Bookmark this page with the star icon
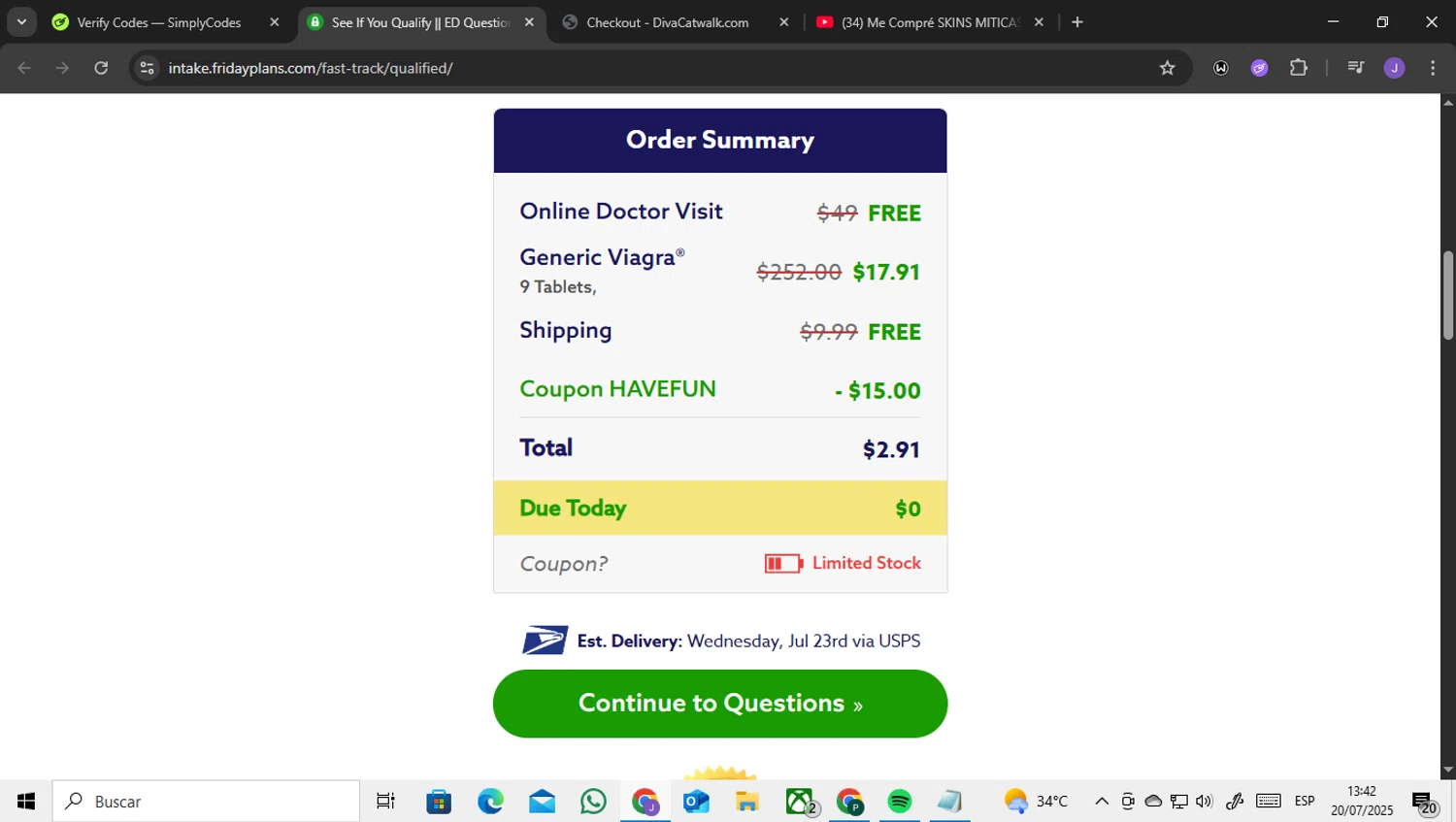 coord(1167,68)
